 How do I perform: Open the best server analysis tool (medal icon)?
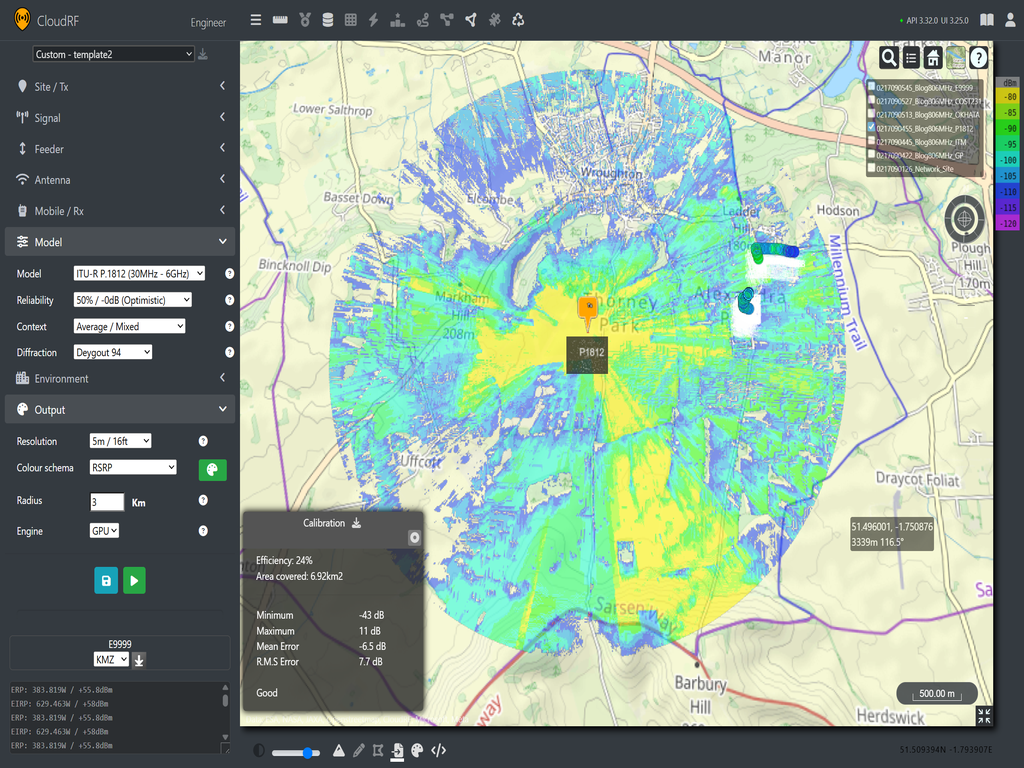(x=304, y=19)
